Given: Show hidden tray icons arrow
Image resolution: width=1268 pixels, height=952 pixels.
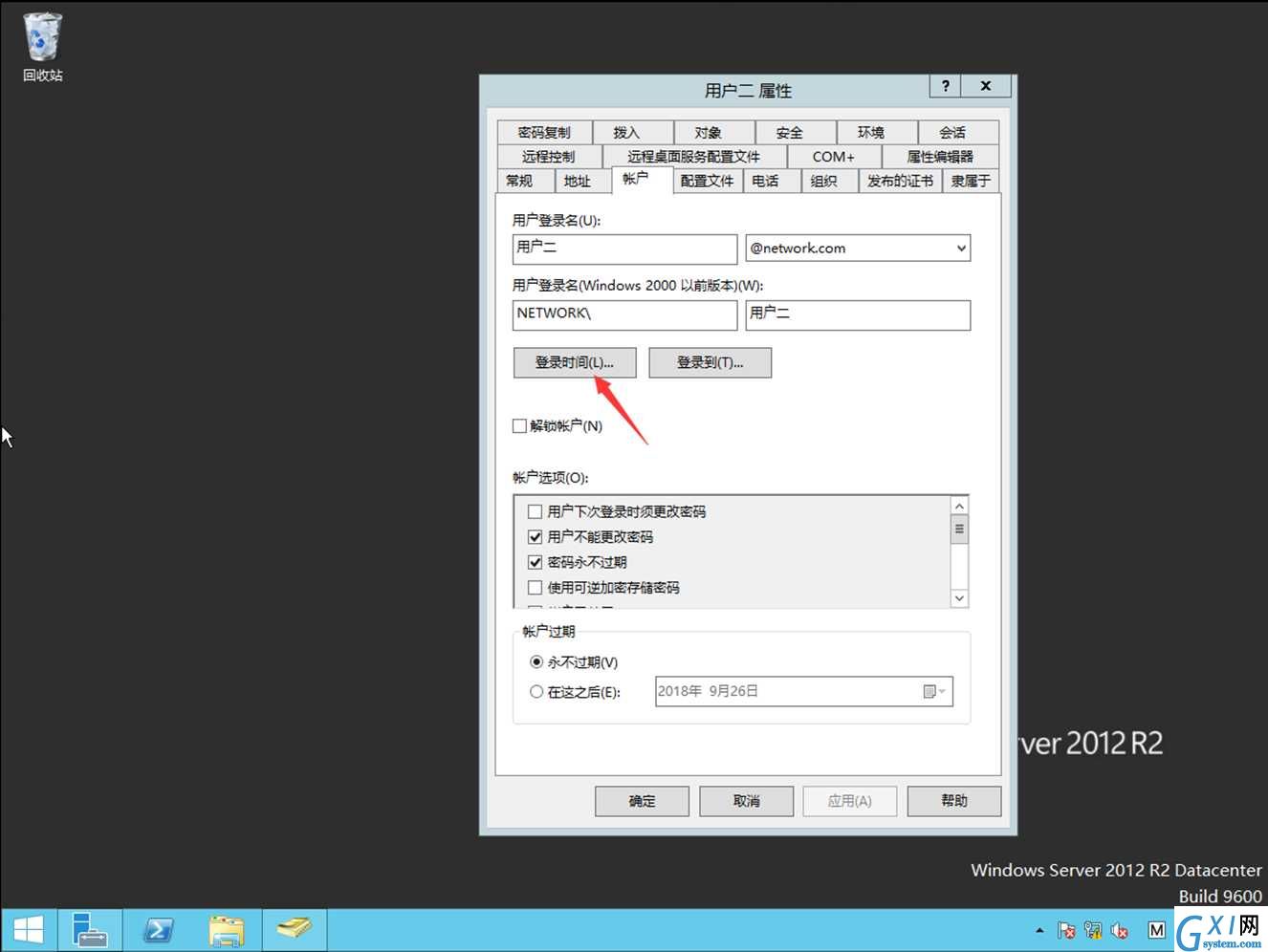Looking at the screenshot, I should 1039,930.
